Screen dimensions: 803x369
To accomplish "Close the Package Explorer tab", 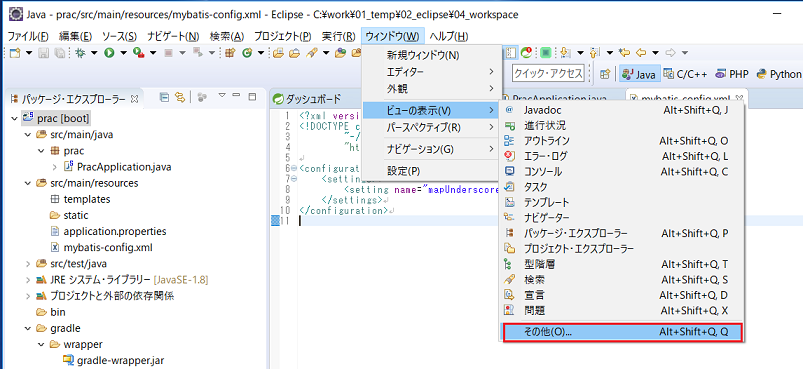I will pos(135,98).
